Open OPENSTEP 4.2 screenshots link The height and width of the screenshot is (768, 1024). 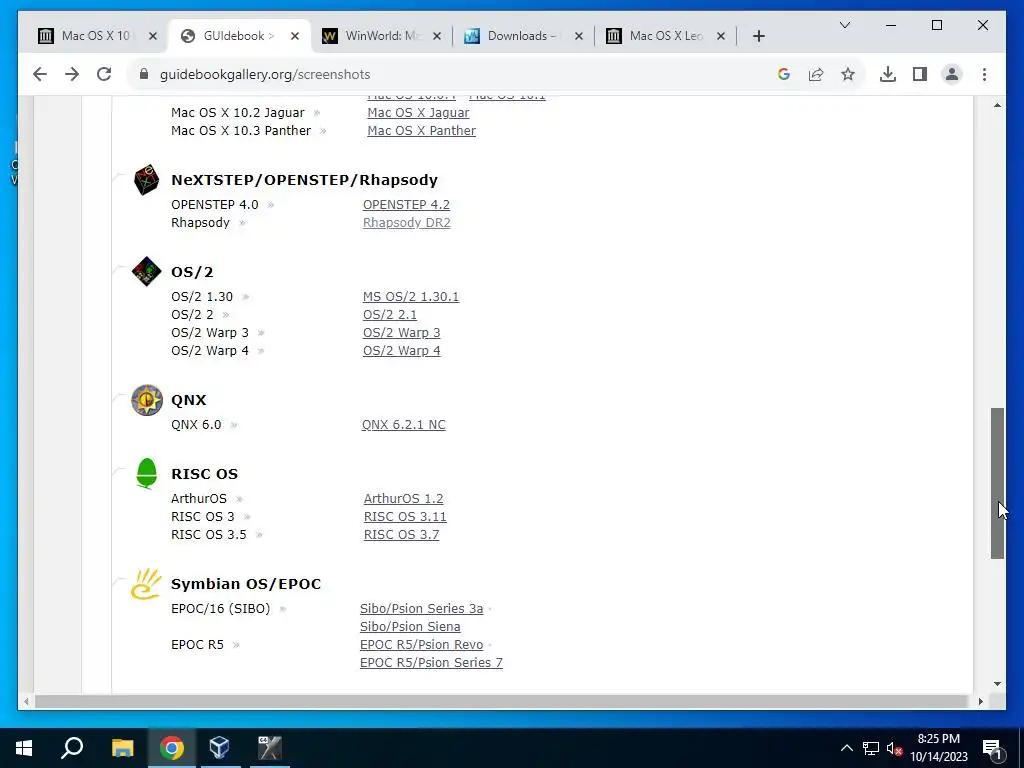[x=406, y=204]
